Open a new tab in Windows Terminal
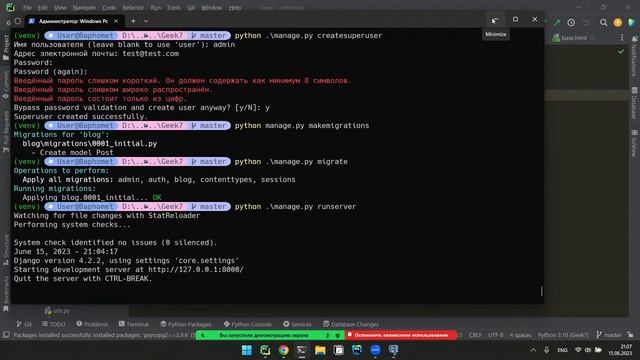This screenshot has height=360, width=640. (133, 21)
